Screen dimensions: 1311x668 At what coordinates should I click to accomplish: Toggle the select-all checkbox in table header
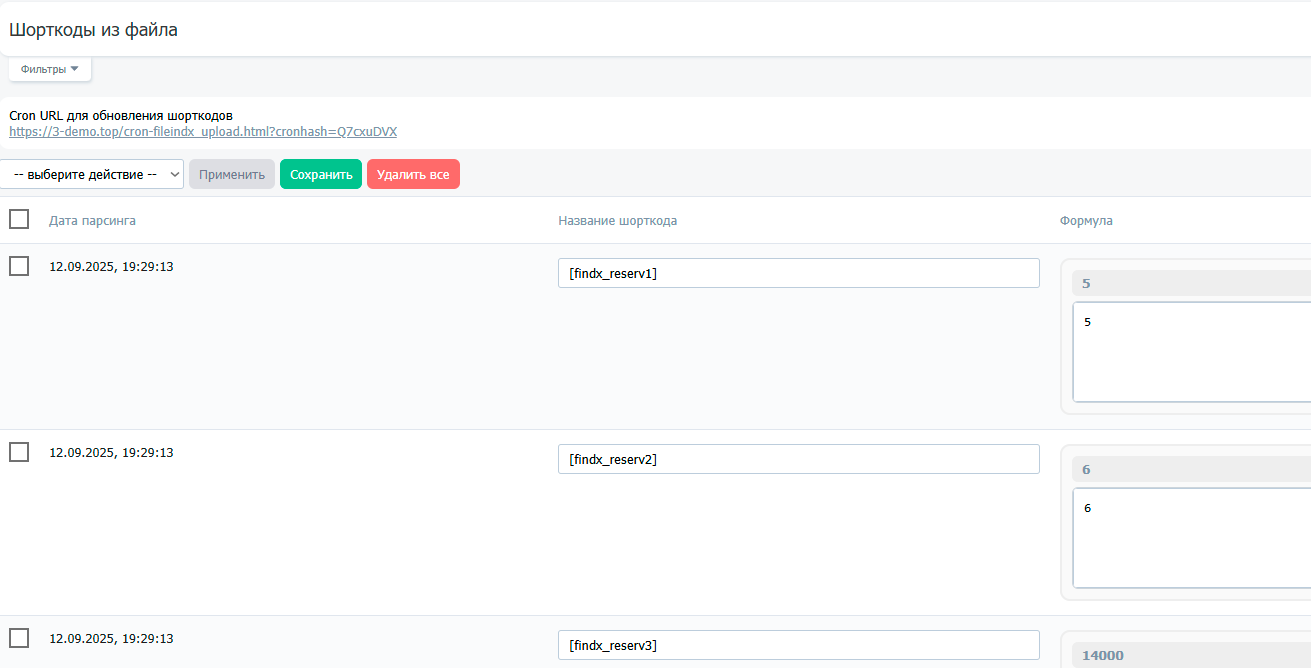tap(19, 220)
